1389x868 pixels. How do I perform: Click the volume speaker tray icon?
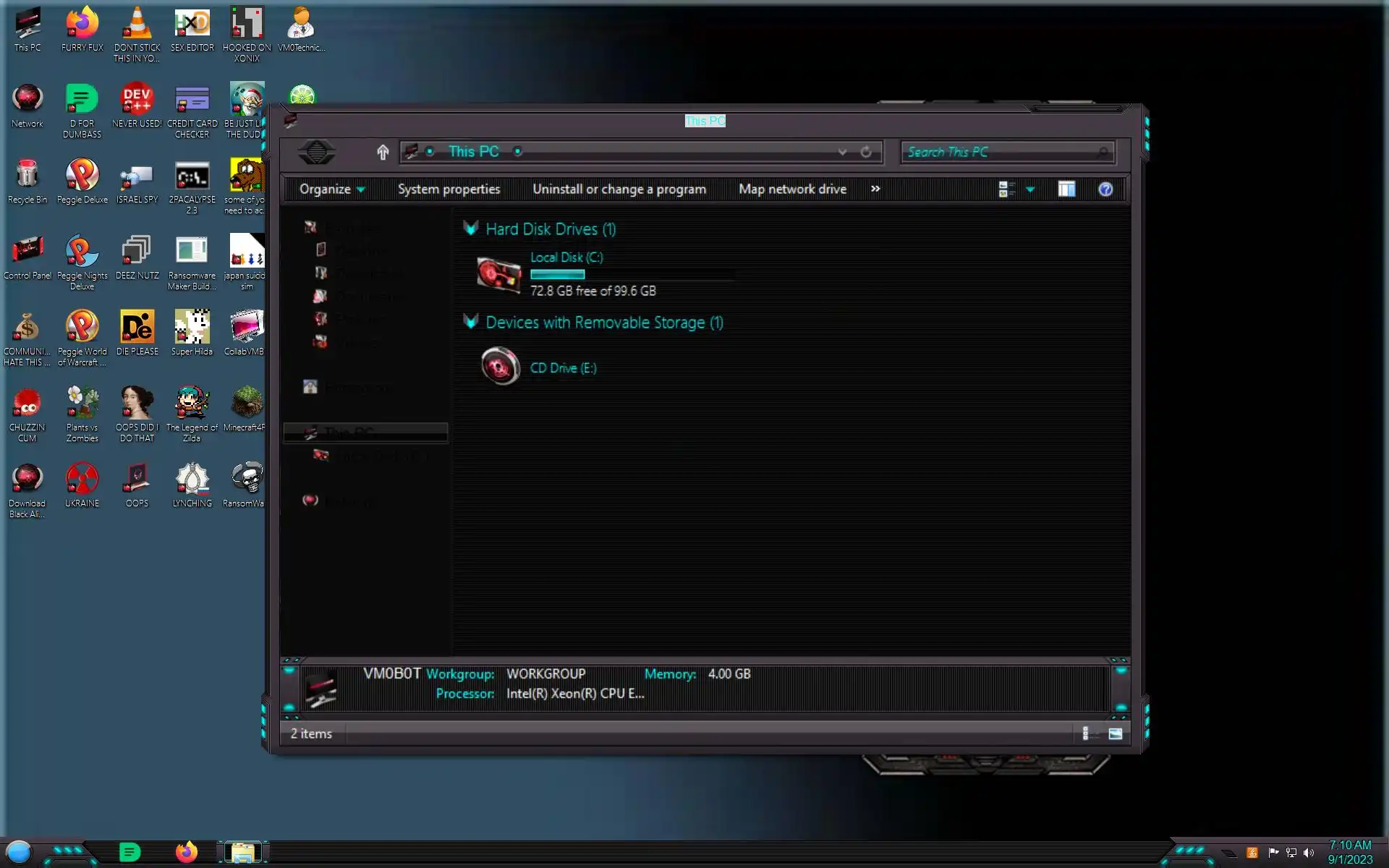point(1308,853)
